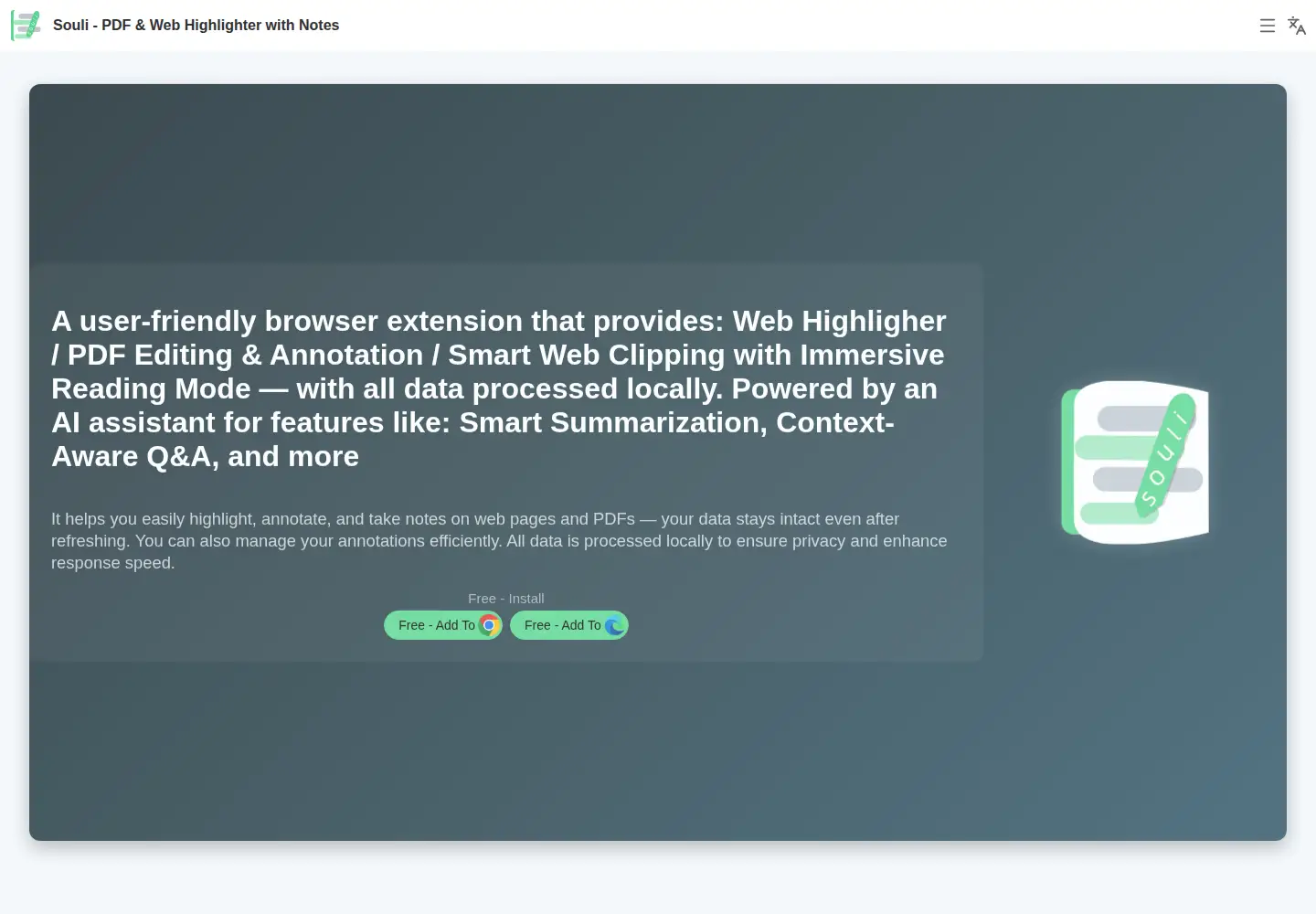Open the hamburger menu
1316x914 pixels.
[x=1267, y=26]
